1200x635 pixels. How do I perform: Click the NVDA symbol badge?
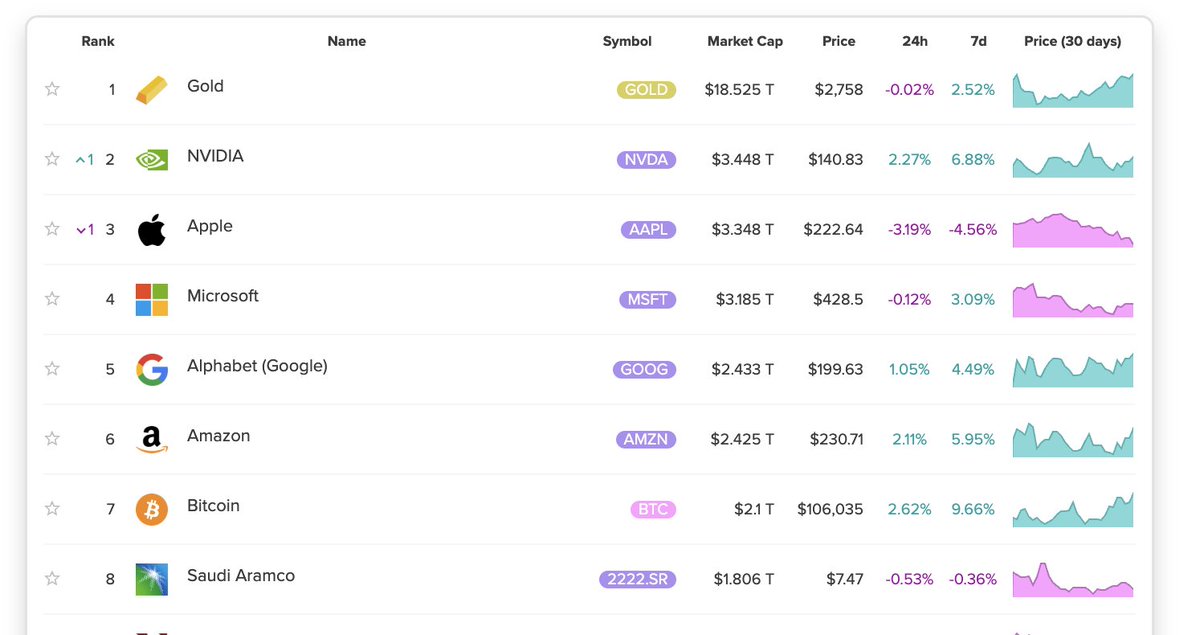(646, 160)
